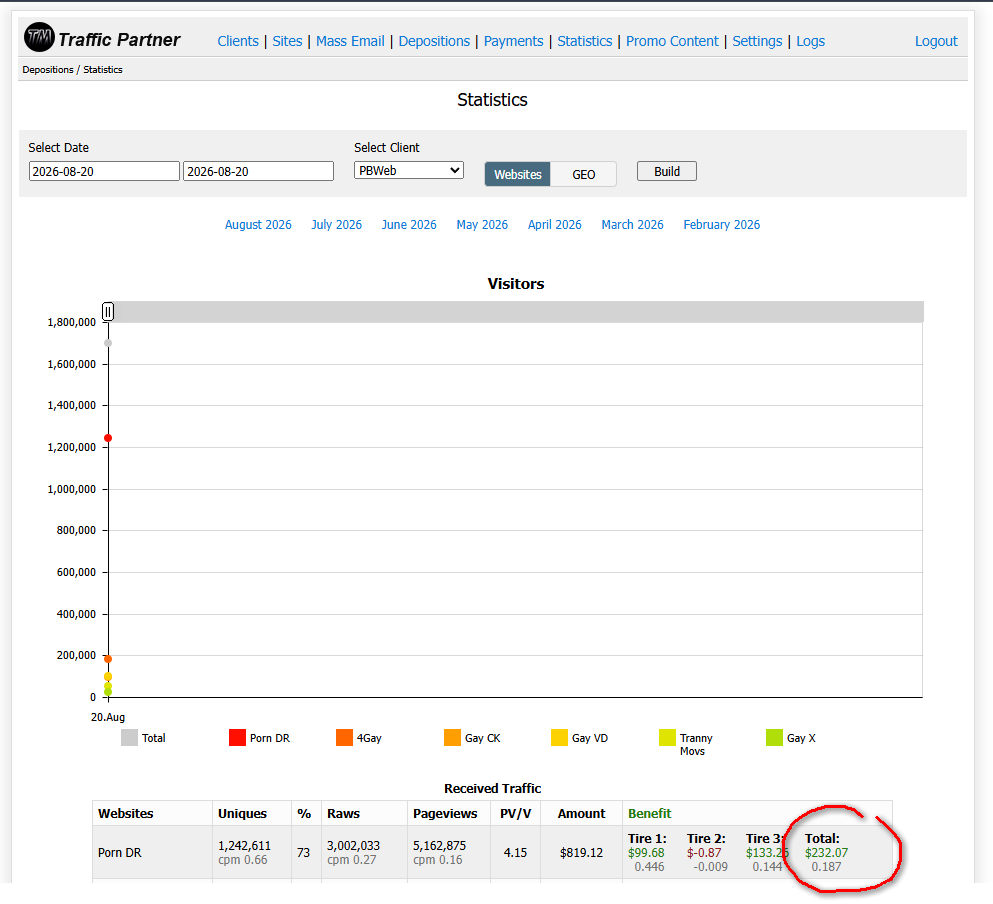This screenshot has width=993, height=904.
Task: Go to Promo Content page
Action: (x=672, y=41)
